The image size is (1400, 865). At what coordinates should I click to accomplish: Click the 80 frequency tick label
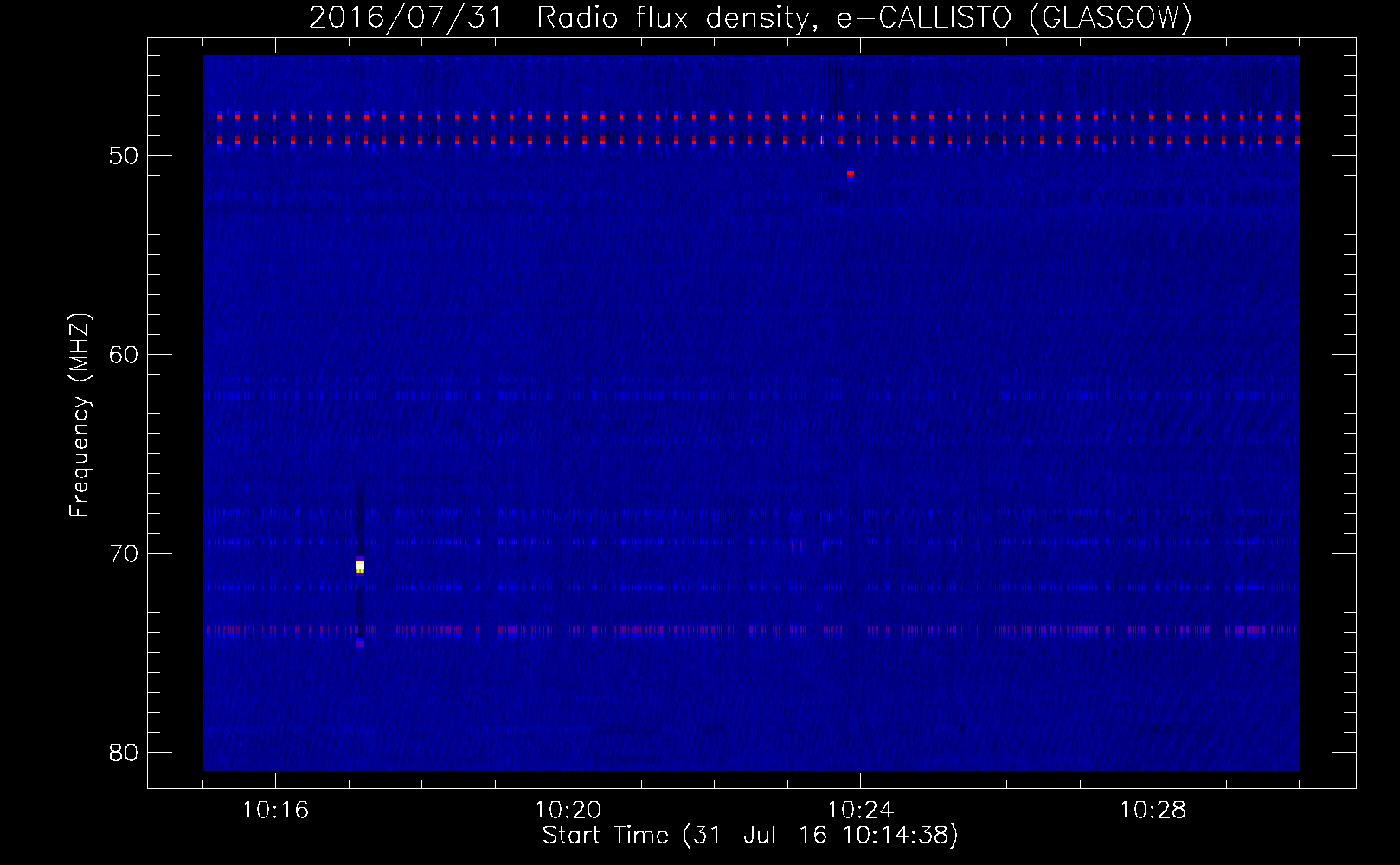pyautogui.click(x=124, y=753)
